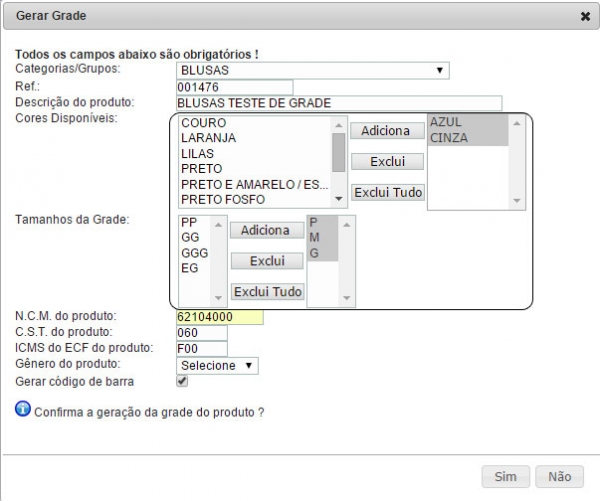The height and width of the screenshot is (501, 600).
Task: Select P in chosen sizes list
Action: [323, 222]
